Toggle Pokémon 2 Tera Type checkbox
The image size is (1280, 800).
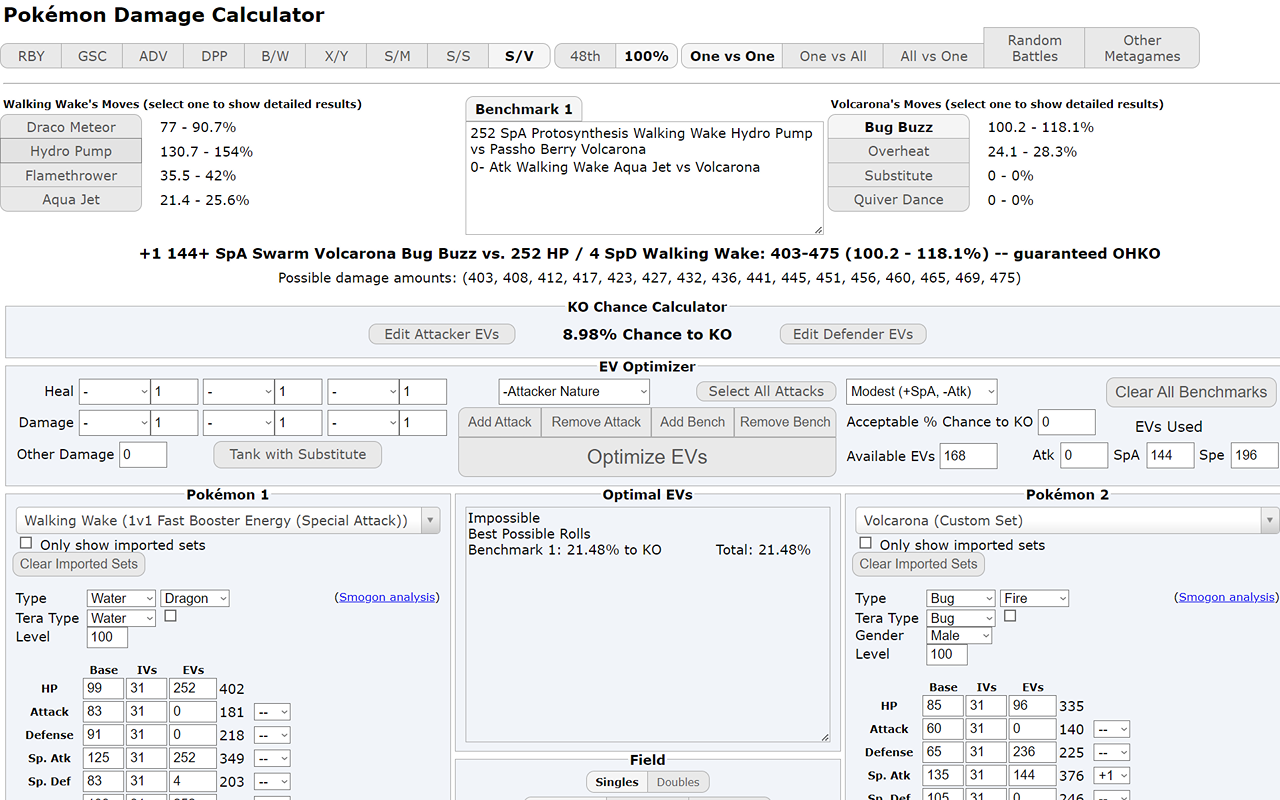click(x=1010, y=616)
